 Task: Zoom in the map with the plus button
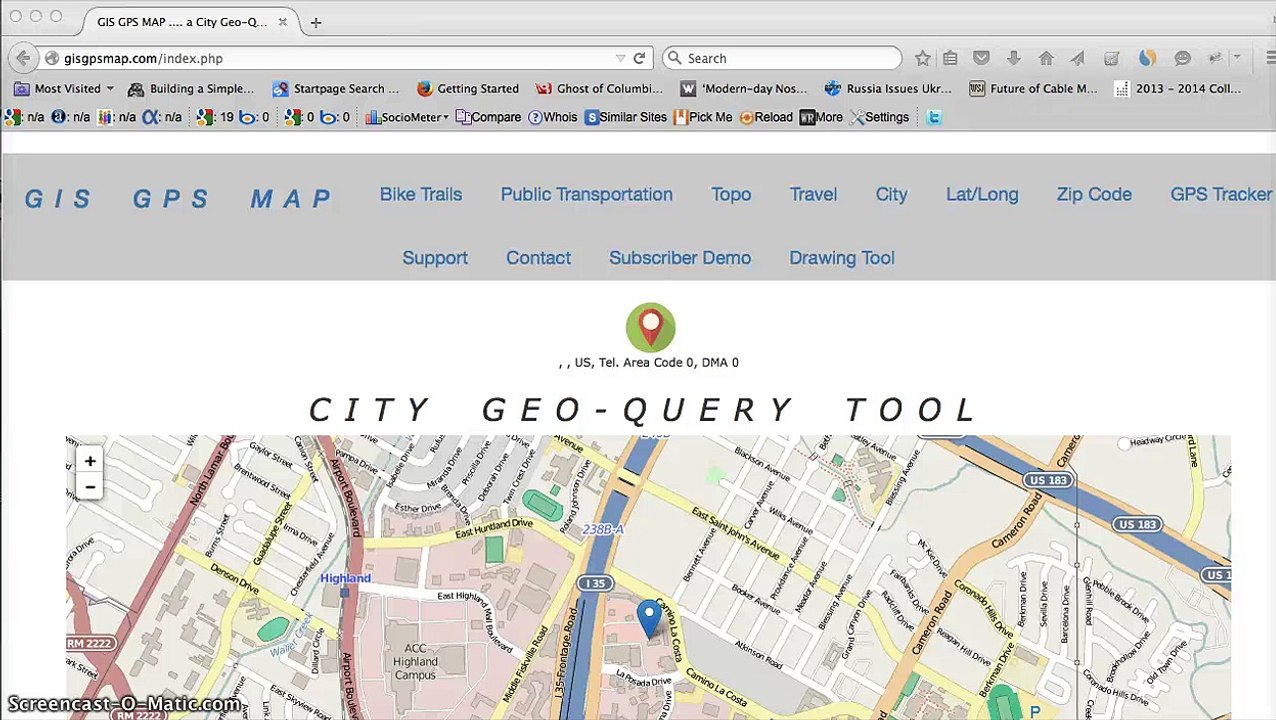pyautogui.click(x=90, y=461)
